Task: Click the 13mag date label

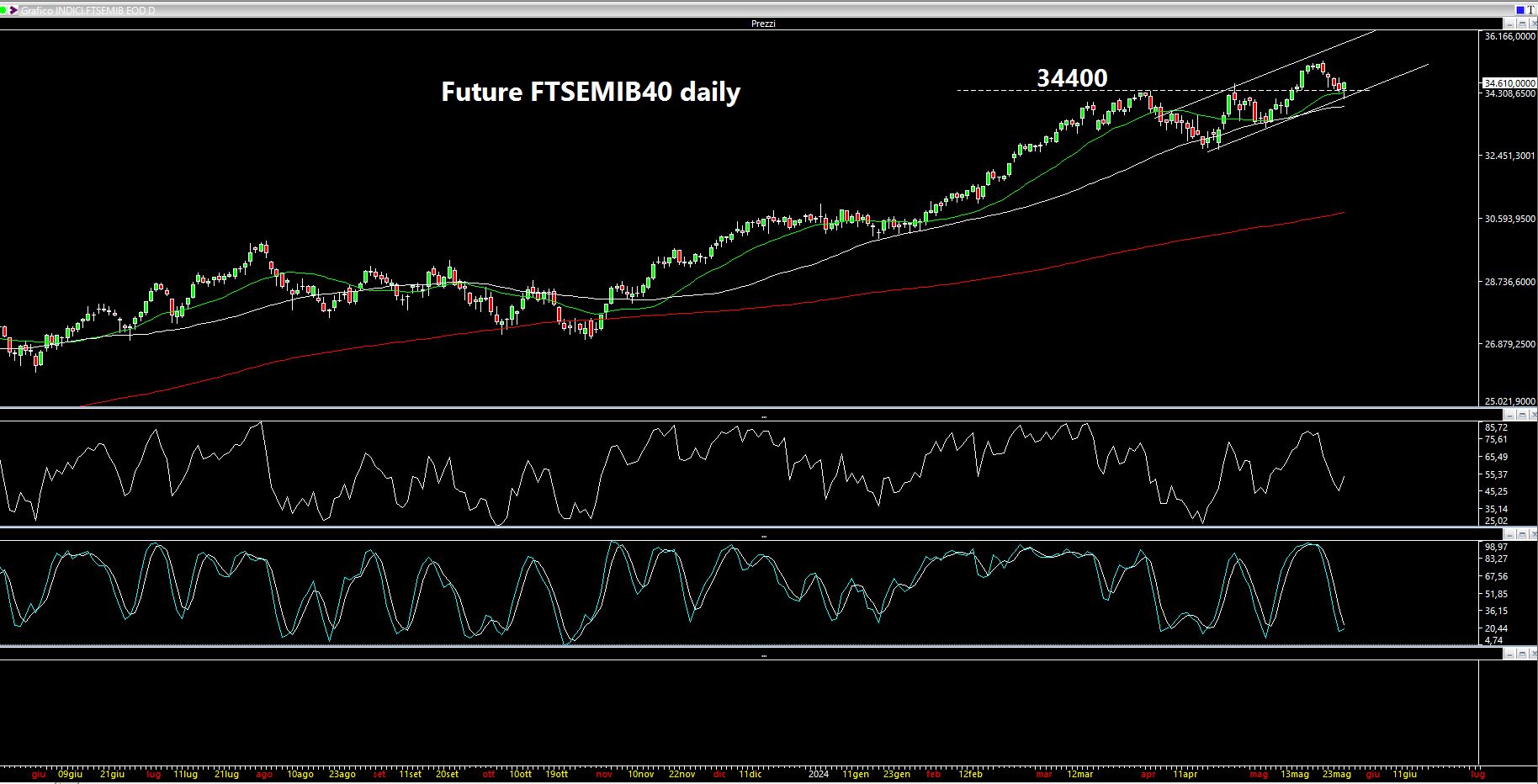Action: pos(1295,774)
